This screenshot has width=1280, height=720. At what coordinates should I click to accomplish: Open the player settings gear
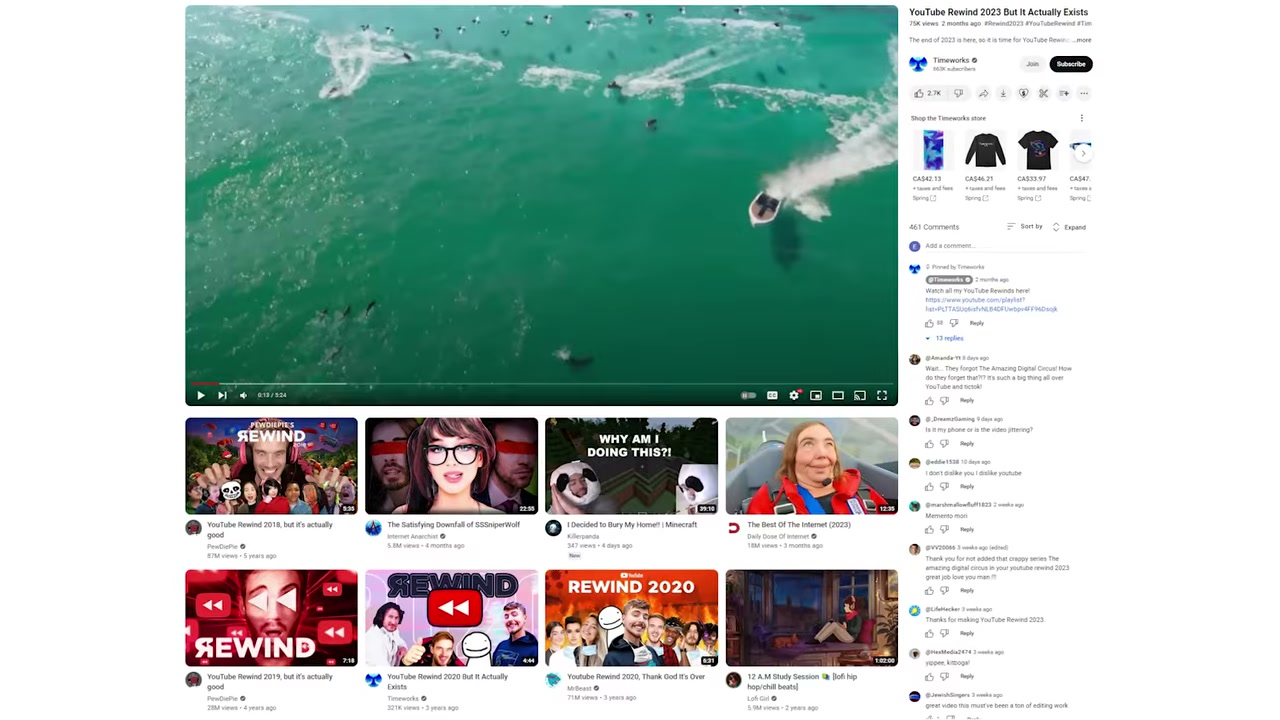click(x=794, y=395)
